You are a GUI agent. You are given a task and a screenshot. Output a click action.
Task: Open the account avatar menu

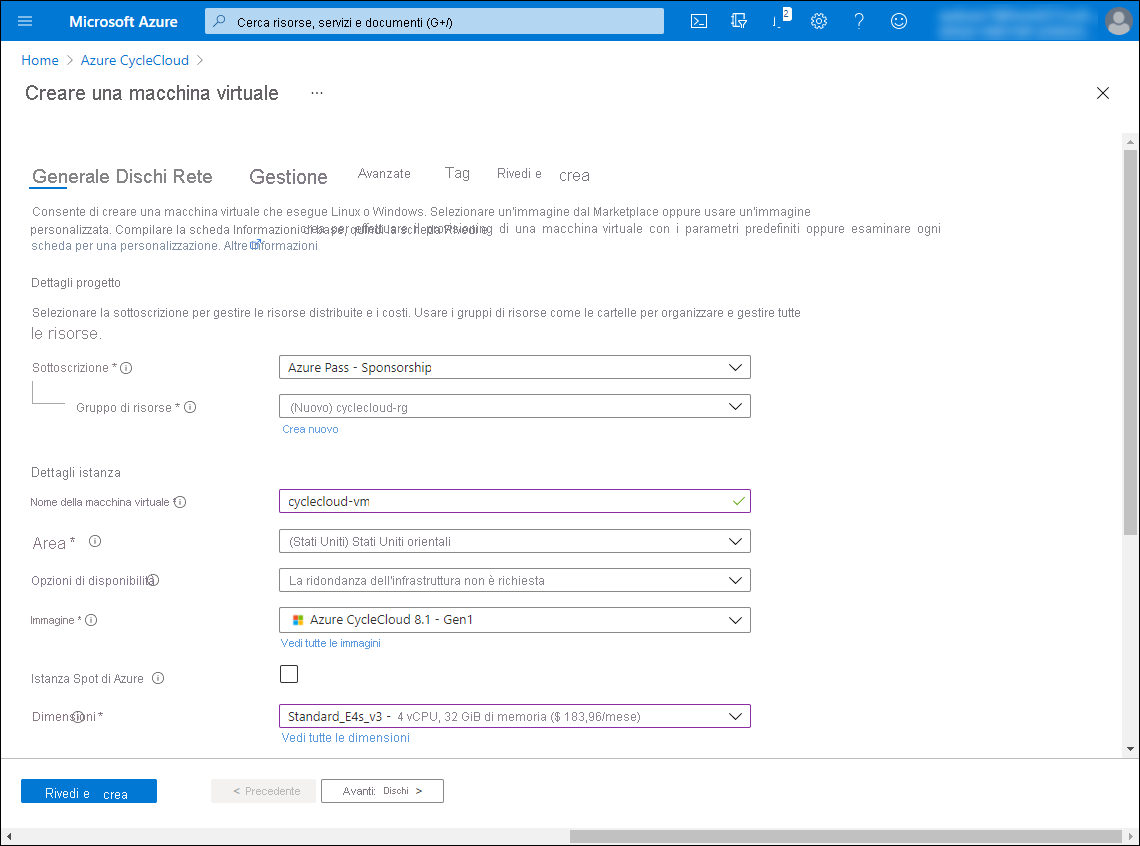pyautogui.click(x=1119, y=20)
